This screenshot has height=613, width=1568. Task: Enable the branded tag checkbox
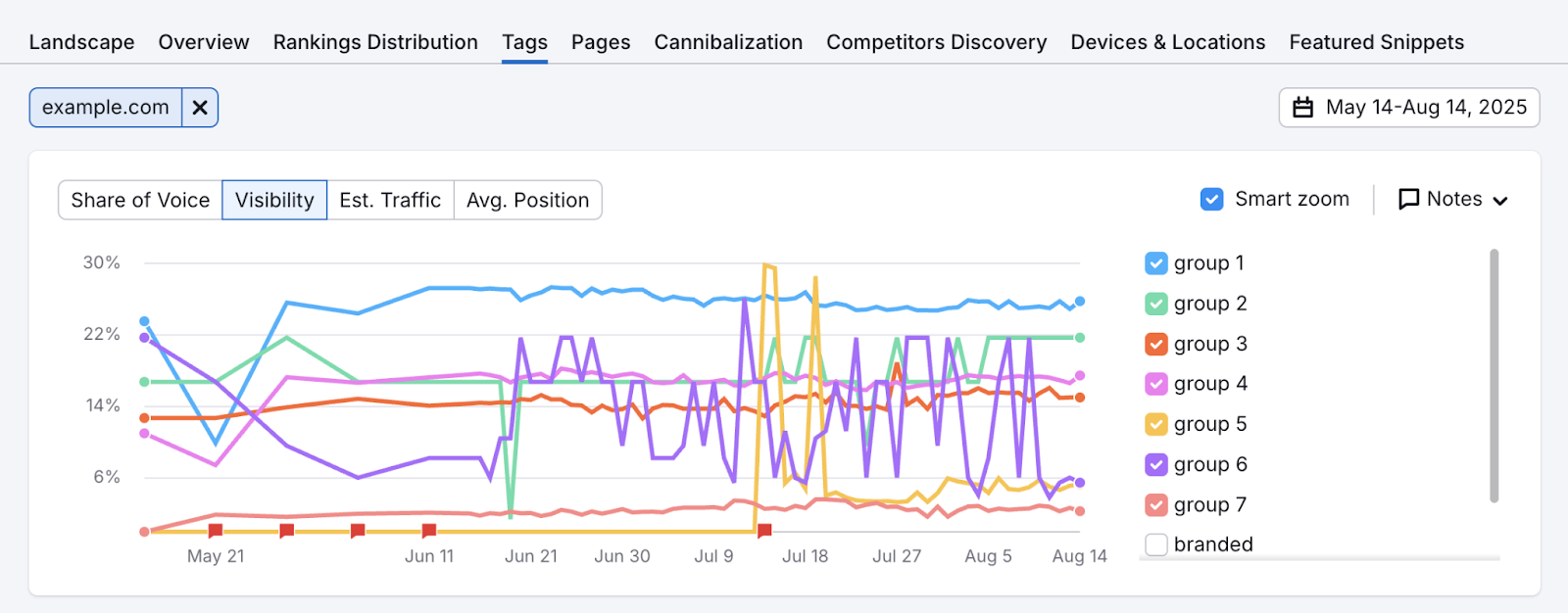[1156, 544]
